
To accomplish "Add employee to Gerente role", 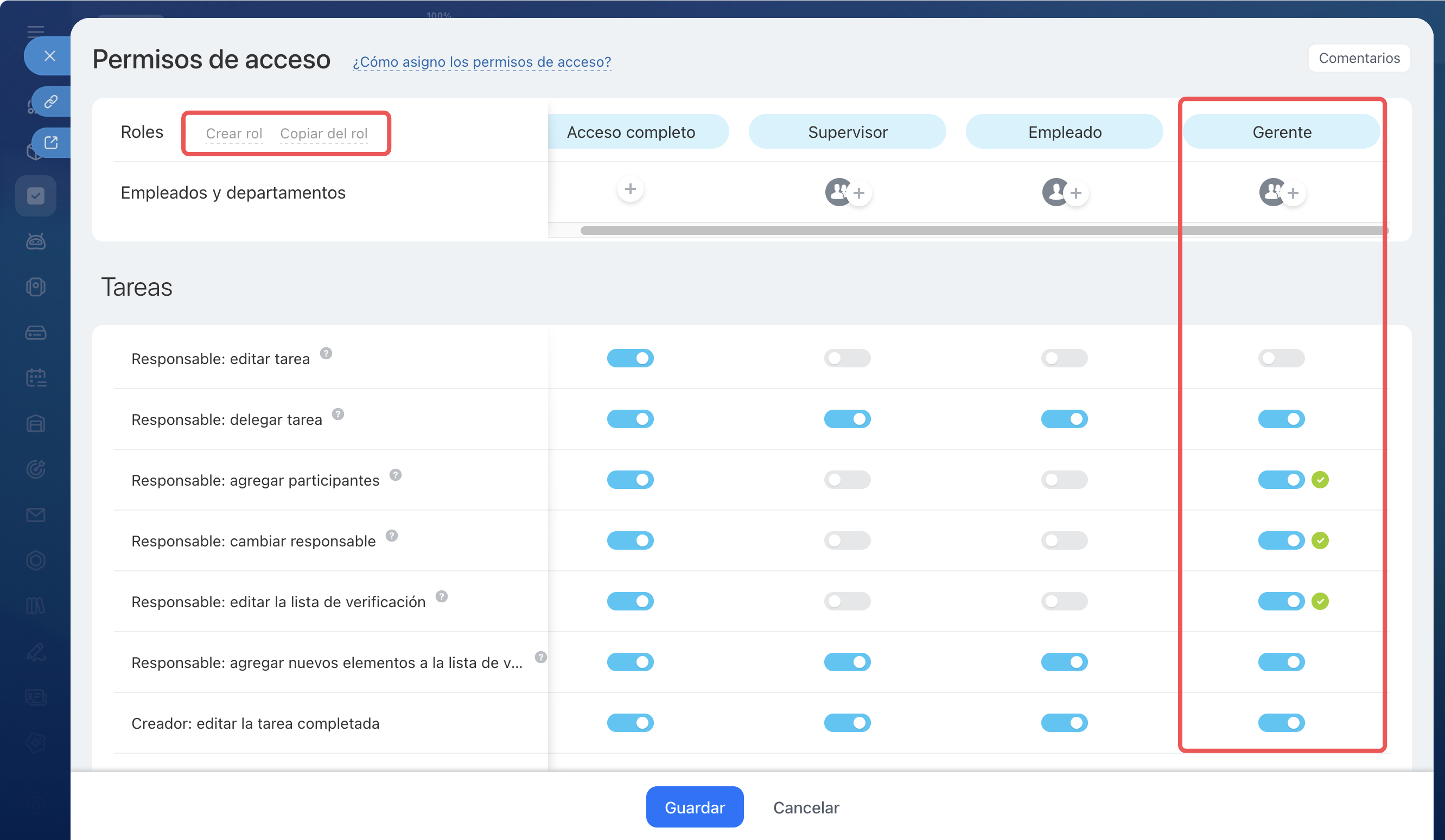I will [x=1293, y=193].
